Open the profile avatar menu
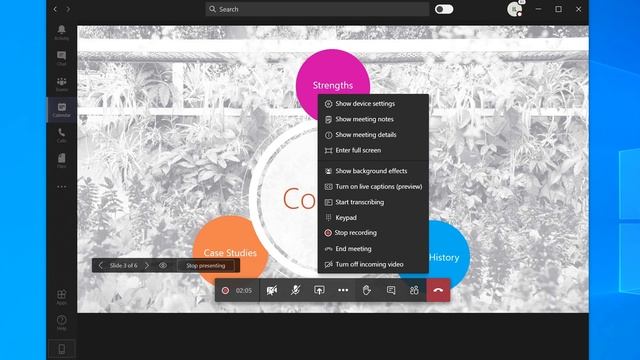Image resolution: width=640 pixels, height=360 pixels. tap(515, 9)
